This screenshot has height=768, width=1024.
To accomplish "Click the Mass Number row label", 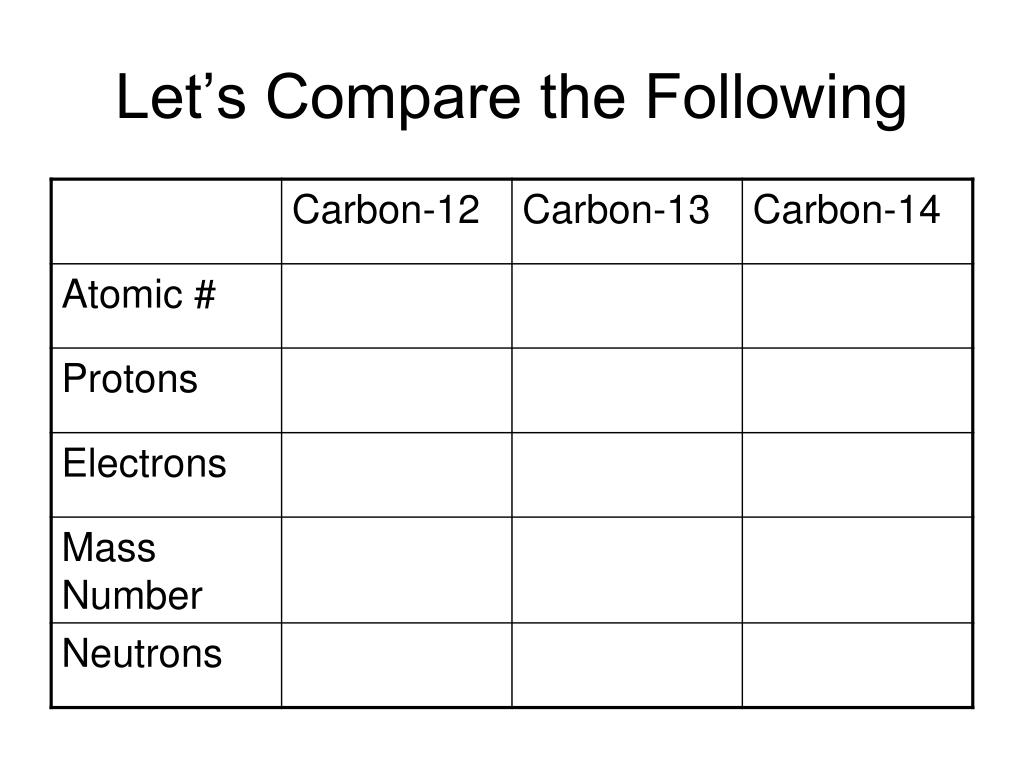I will tap(133, 571).
